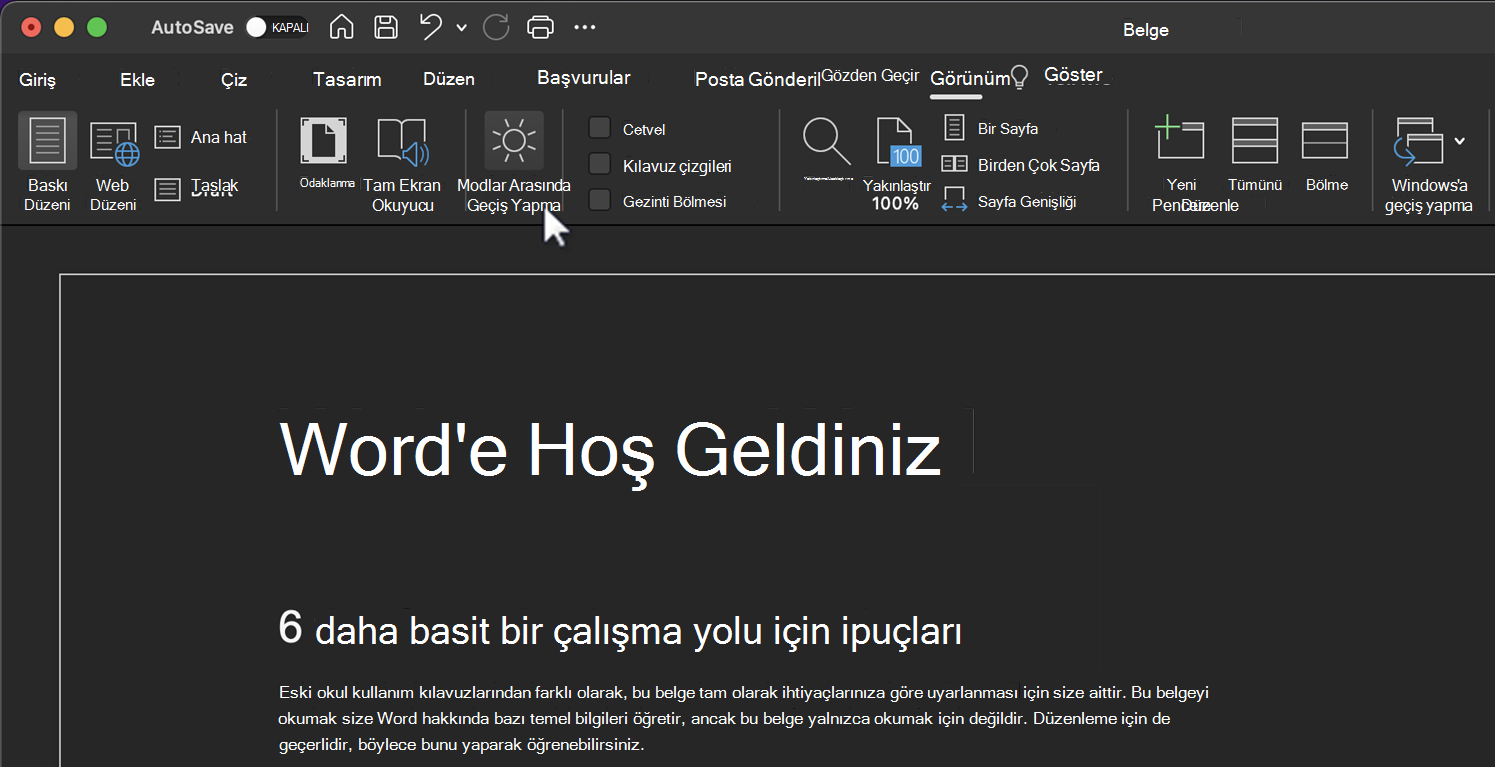Click the Göster lightbulb search field
Screen dimensions: 1495x767
tap(1058, 76)
